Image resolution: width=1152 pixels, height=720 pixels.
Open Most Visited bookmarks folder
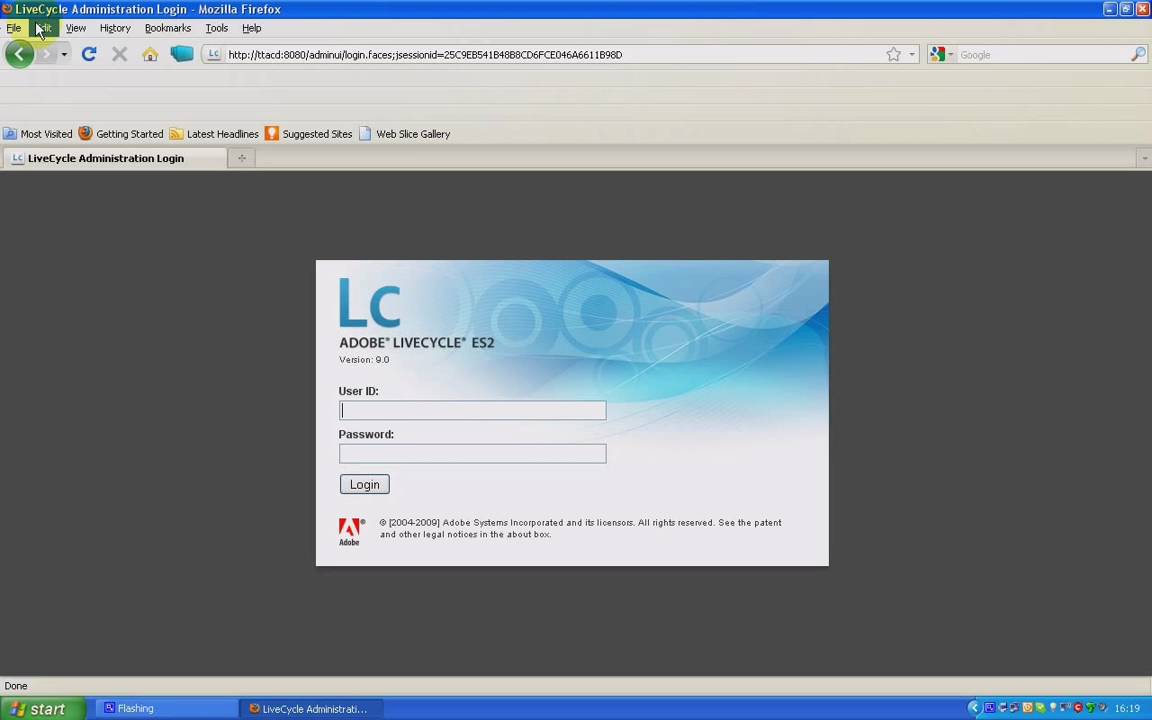click(x=37, y=134)
